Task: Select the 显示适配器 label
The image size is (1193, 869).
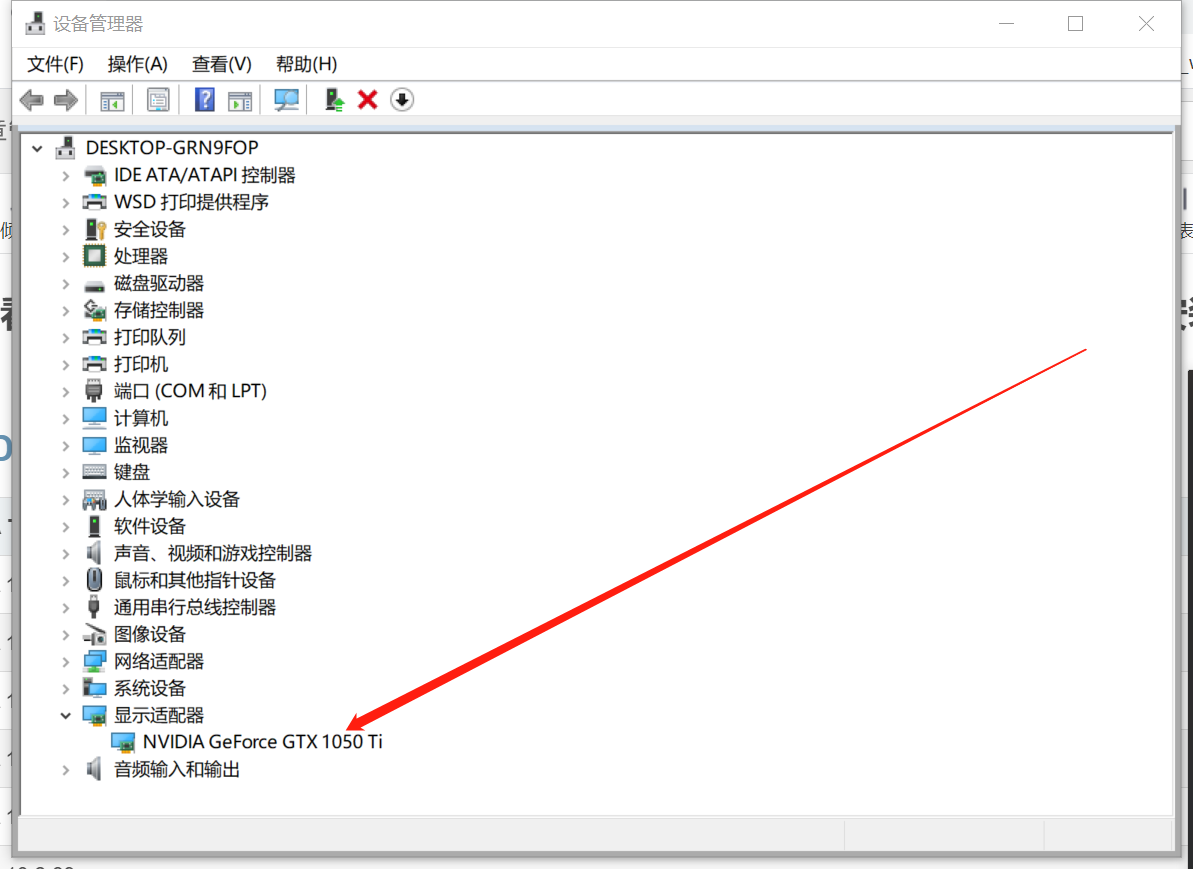Action: click(159, 715)
